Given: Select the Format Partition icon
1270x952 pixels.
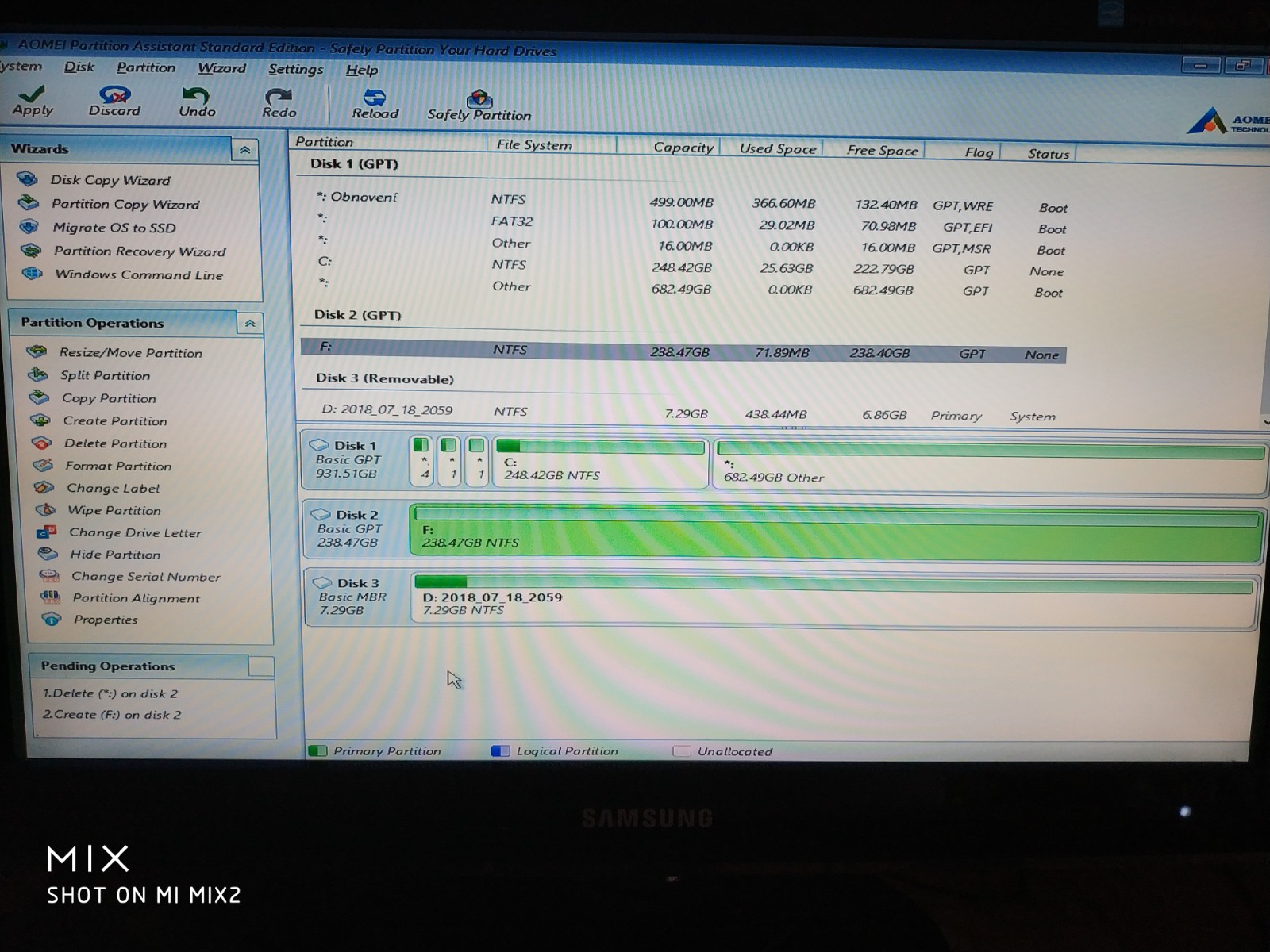Looking at the screenshot, I should coord(43,465).
